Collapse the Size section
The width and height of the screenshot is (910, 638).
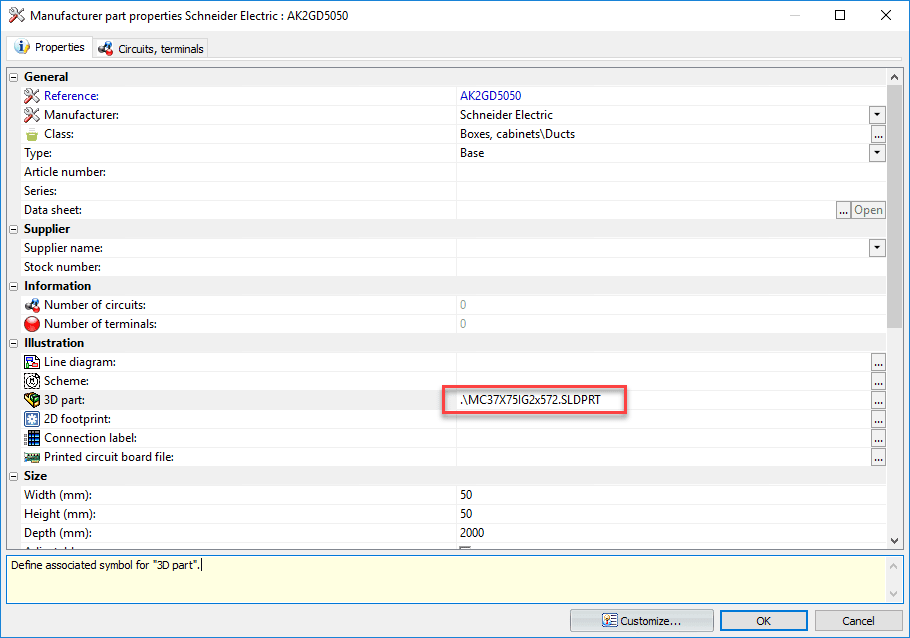tap(13, 476)
